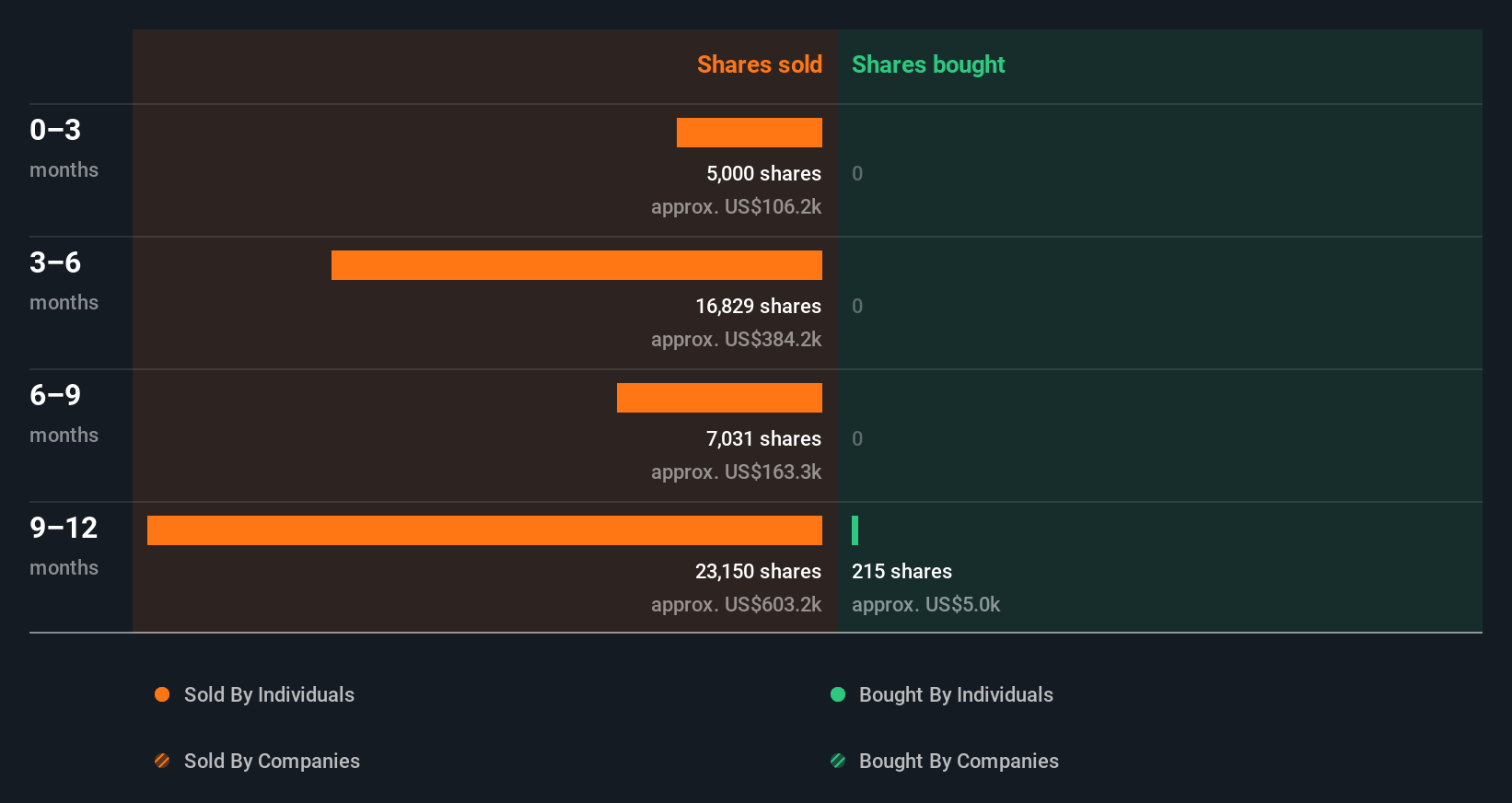Select the 0–3 months row label

64,148
